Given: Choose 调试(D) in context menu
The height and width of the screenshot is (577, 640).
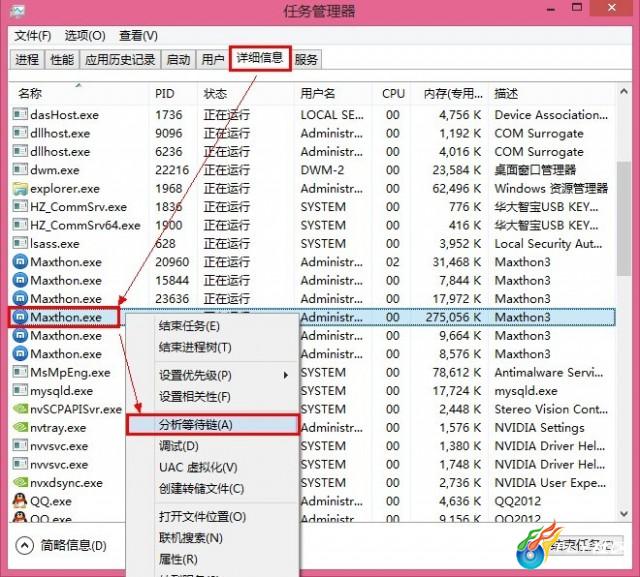Looking at the screenshot, I should (x=213, y=446).
